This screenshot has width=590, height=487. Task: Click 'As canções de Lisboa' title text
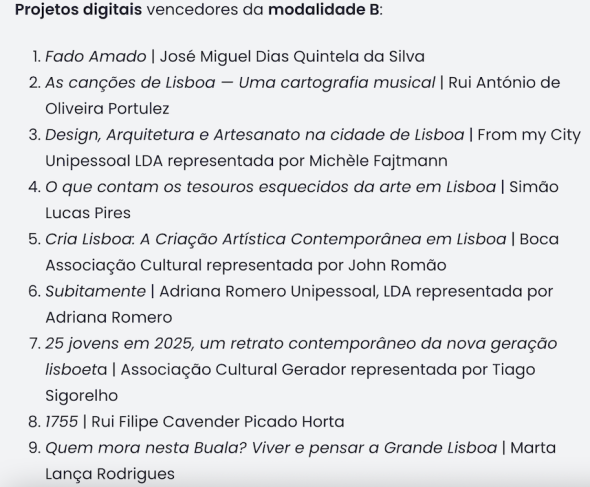click(130, 83)
